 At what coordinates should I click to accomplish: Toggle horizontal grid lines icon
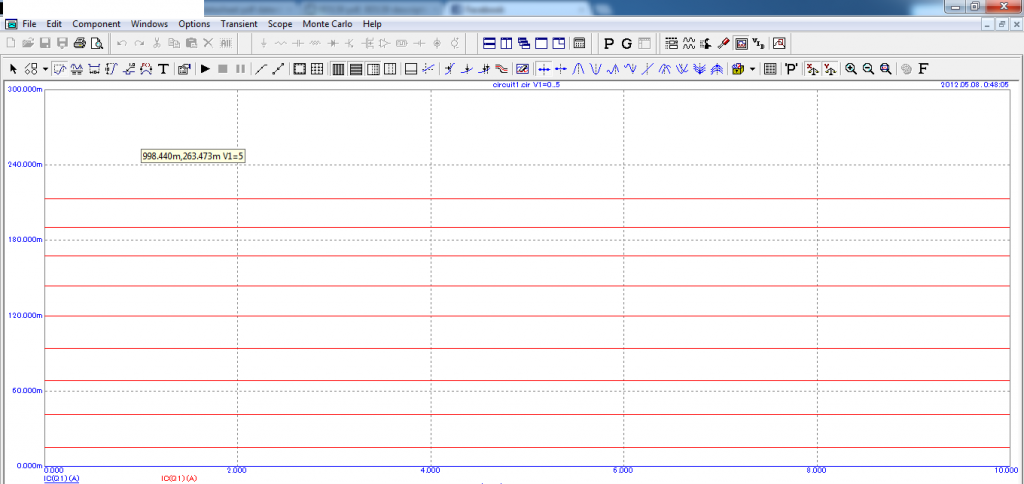pyautogui.click(x=356, y=69)
